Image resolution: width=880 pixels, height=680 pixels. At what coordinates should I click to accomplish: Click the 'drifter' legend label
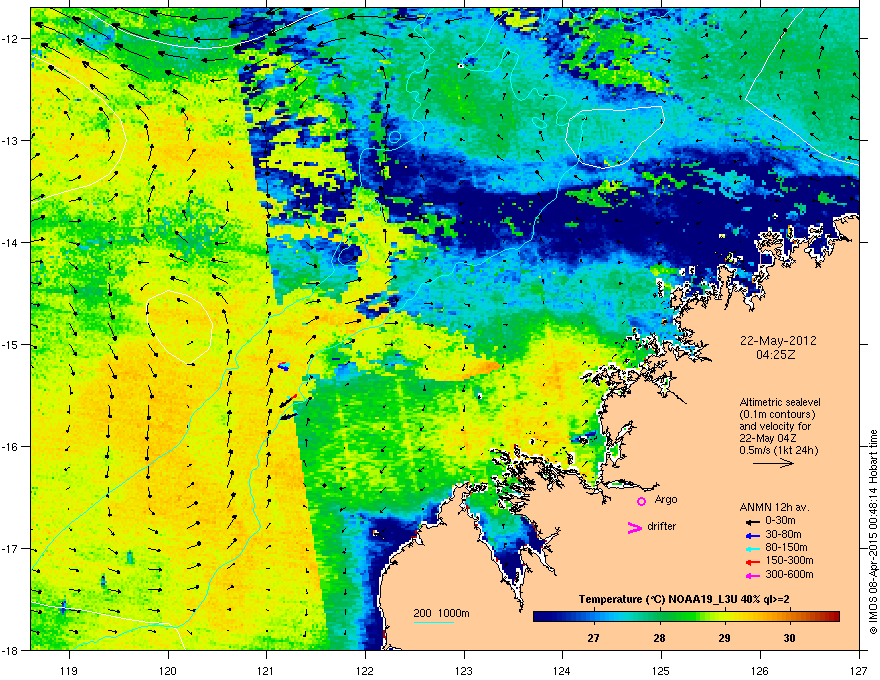click(661, 526)
